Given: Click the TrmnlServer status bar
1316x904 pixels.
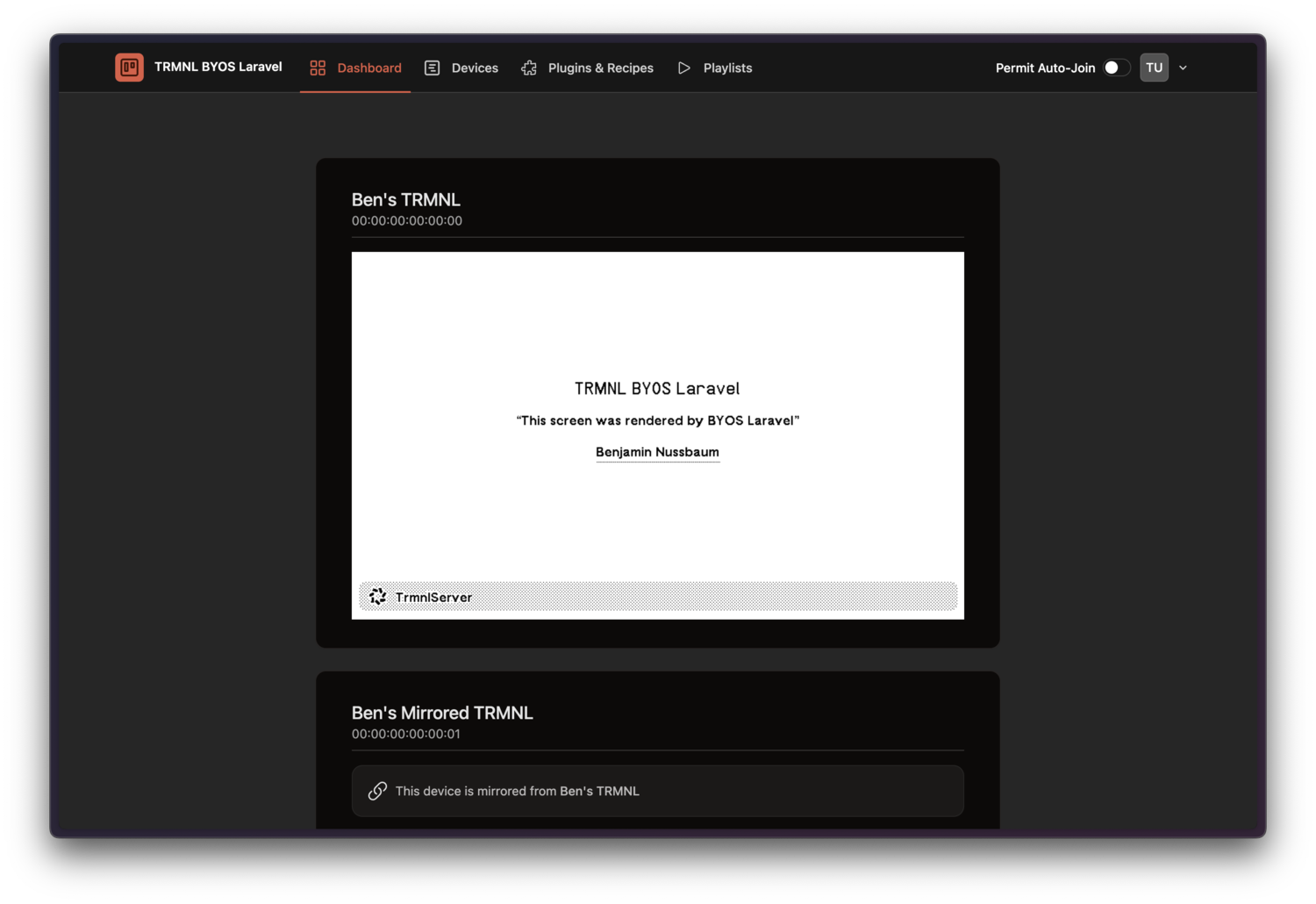Looking at the screenshot, I should click(x=657, y=596).
